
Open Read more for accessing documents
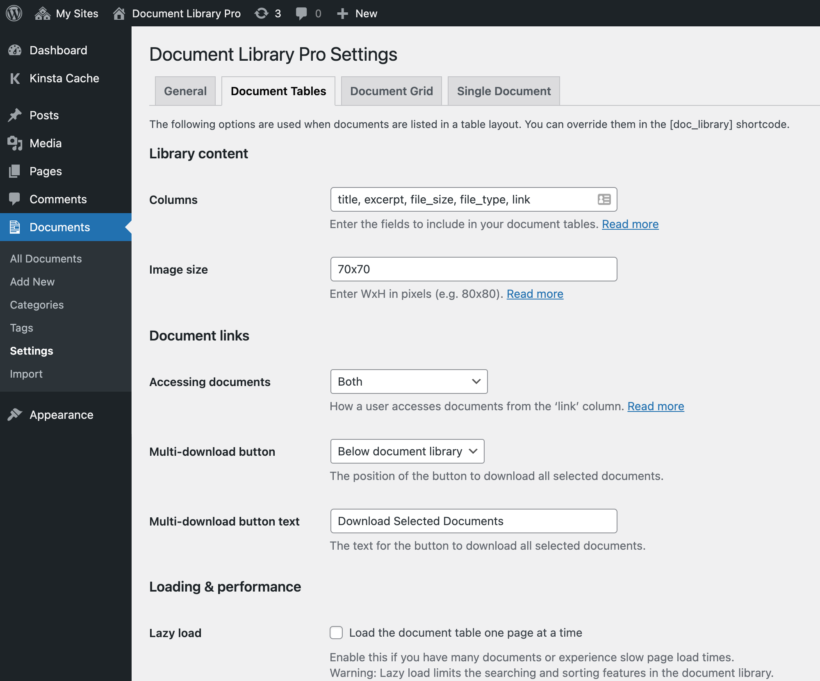point(655,406)
